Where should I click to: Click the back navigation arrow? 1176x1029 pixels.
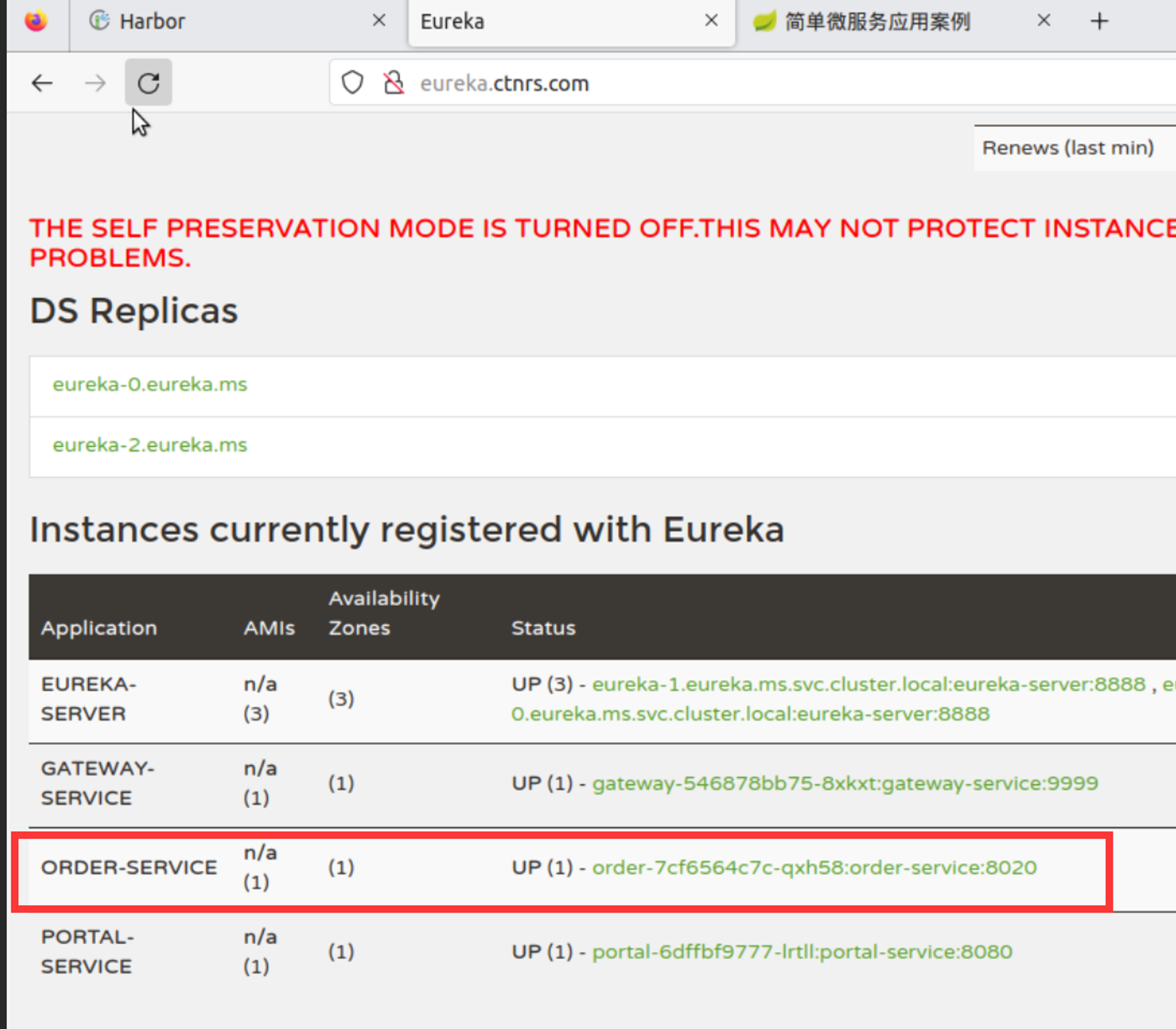click(42, 83)
